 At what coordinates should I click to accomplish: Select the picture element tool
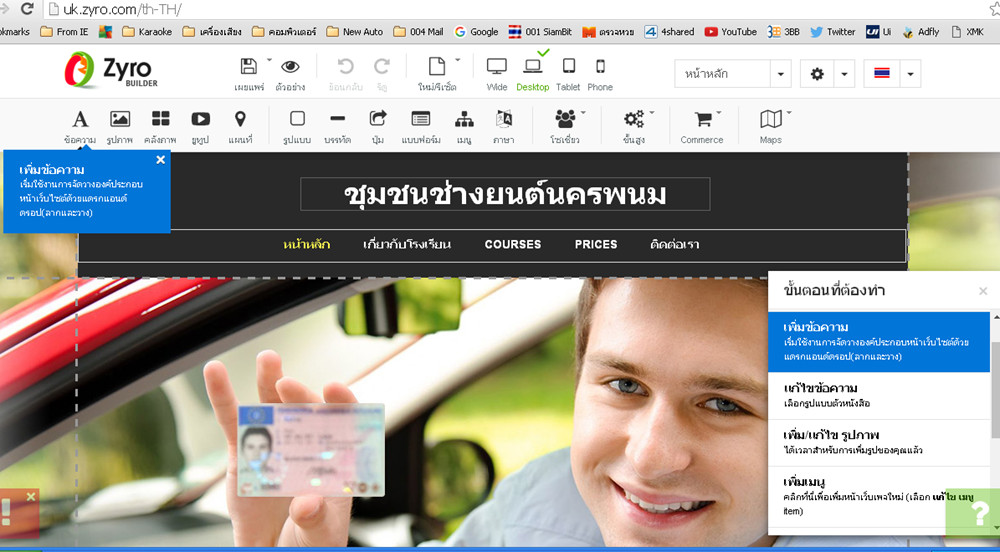[120, 119]
